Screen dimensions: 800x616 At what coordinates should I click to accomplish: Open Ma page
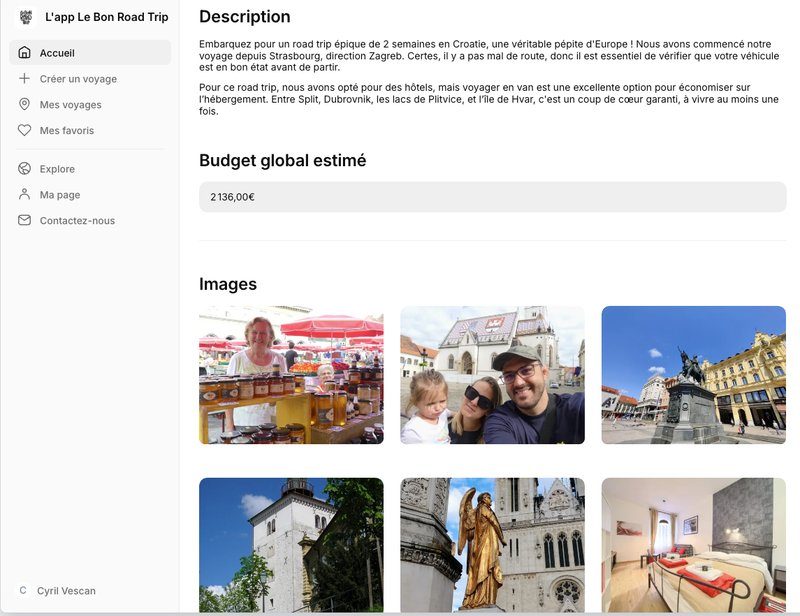click(x=90, y=194)
